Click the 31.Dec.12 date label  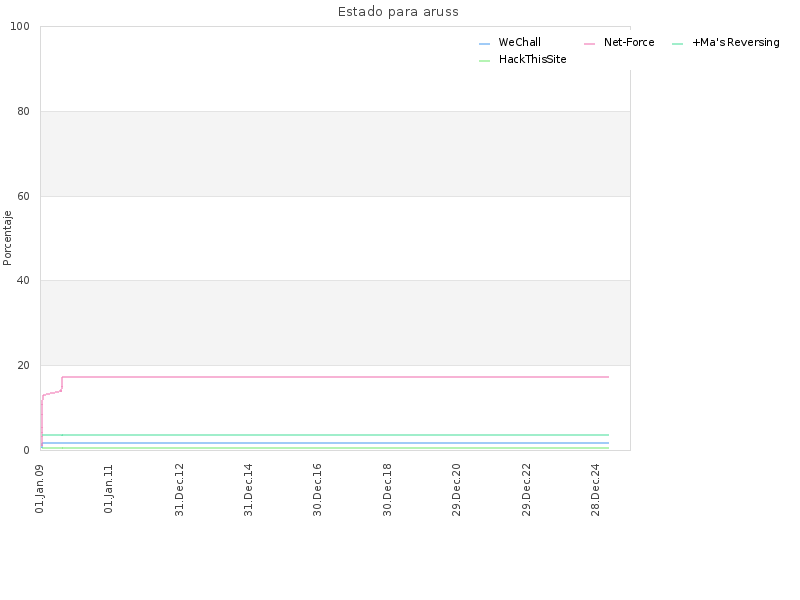point(179,490)
